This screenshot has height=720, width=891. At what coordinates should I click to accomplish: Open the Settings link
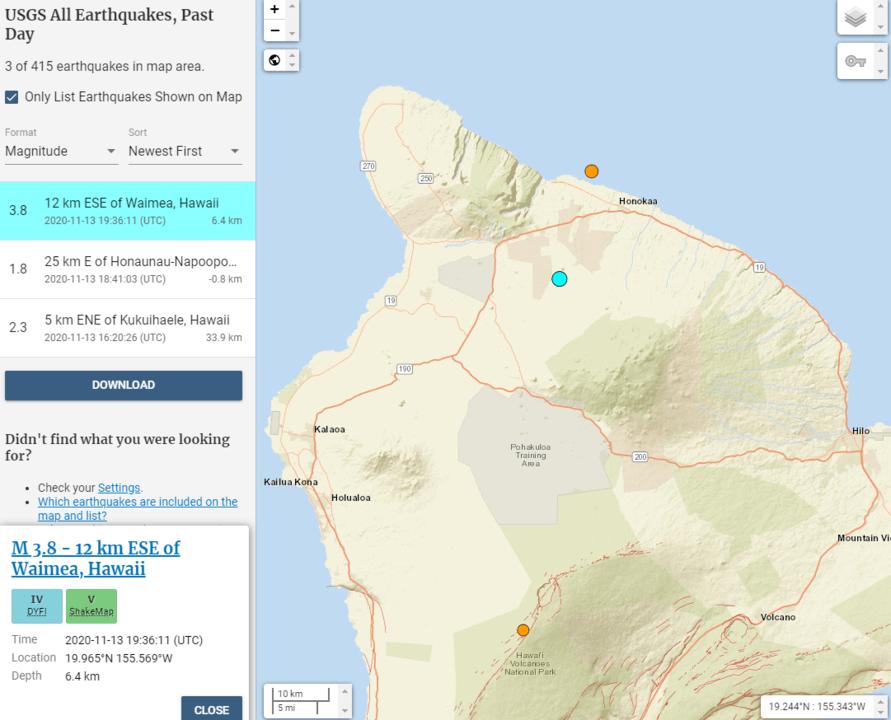pos(119,488)
